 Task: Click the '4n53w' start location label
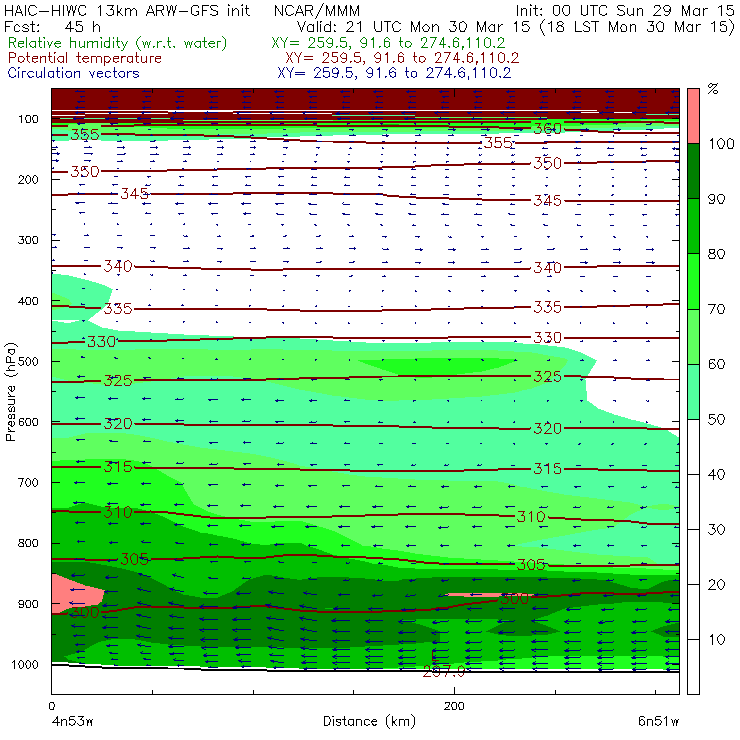(x=72, y=722)
